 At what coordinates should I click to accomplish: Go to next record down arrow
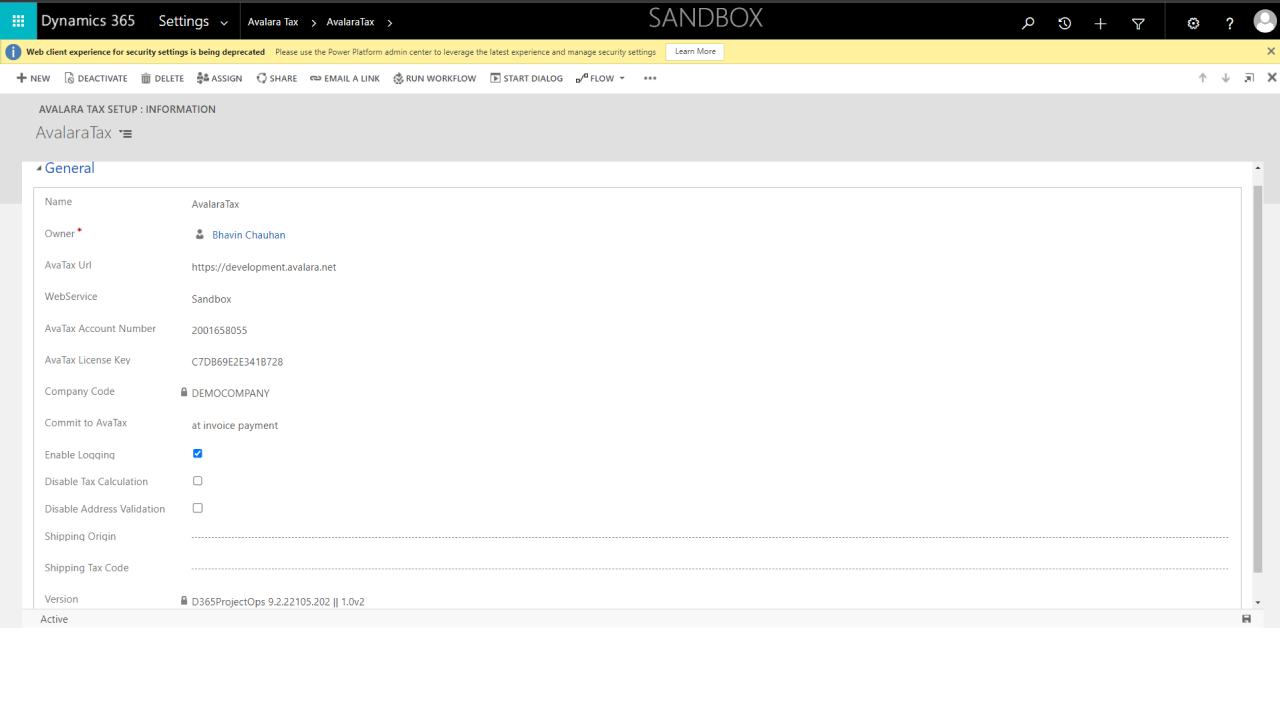click(1226, 78)
